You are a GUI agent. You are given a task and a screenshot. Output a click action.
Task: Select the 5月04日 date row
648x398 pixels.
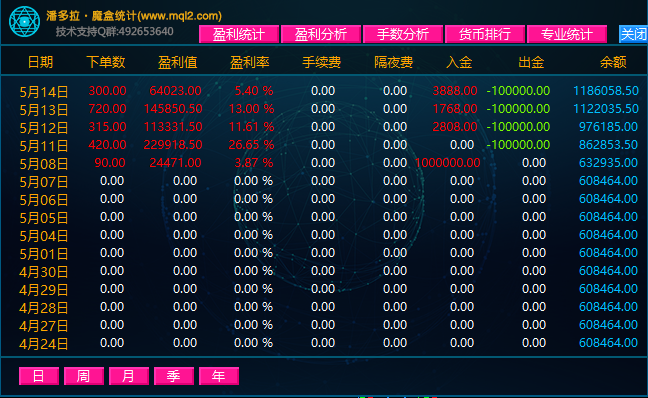44,236
